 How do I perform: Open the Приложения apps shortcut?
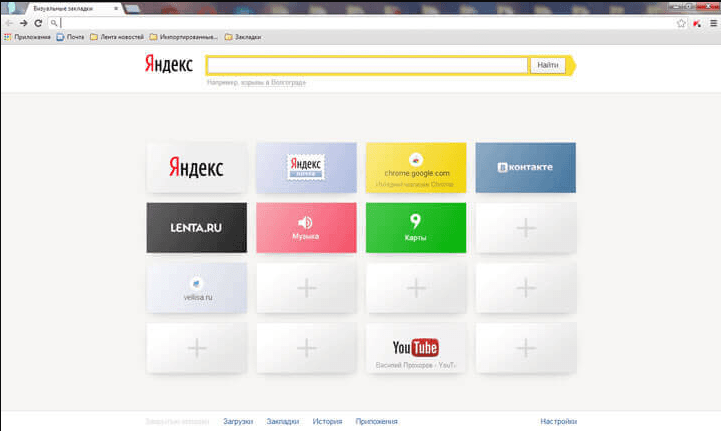[x=27, y=37]
